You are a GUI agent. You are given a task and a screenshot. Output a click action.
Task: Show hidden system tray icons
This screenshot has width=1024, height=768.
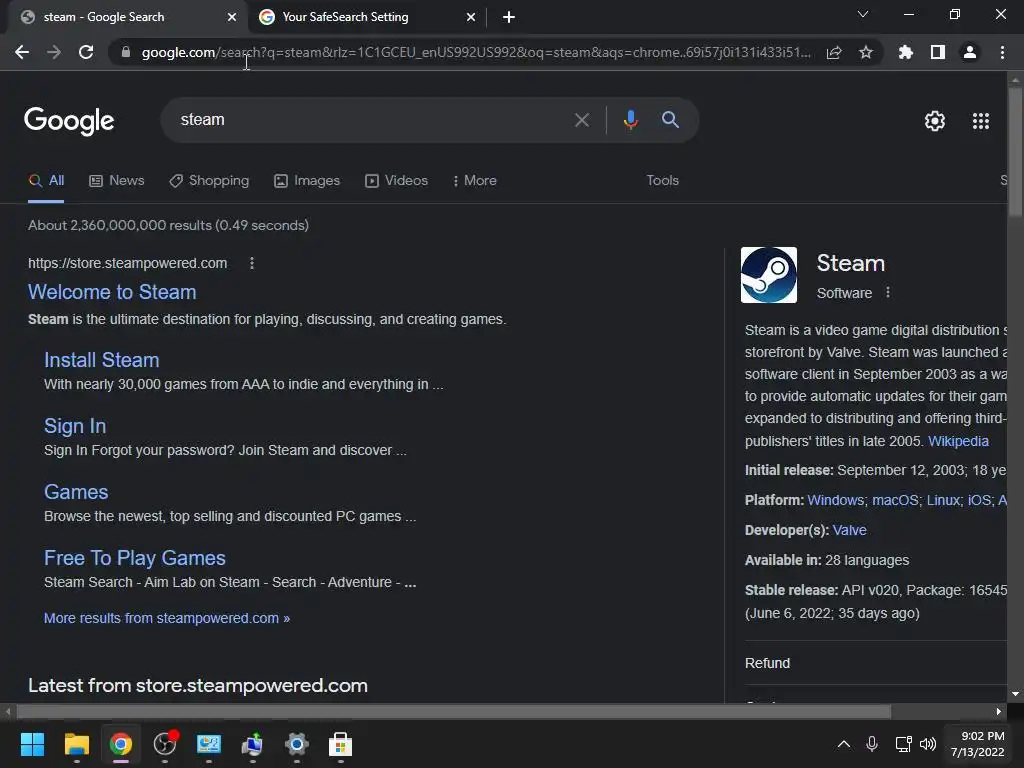[844, 744]
